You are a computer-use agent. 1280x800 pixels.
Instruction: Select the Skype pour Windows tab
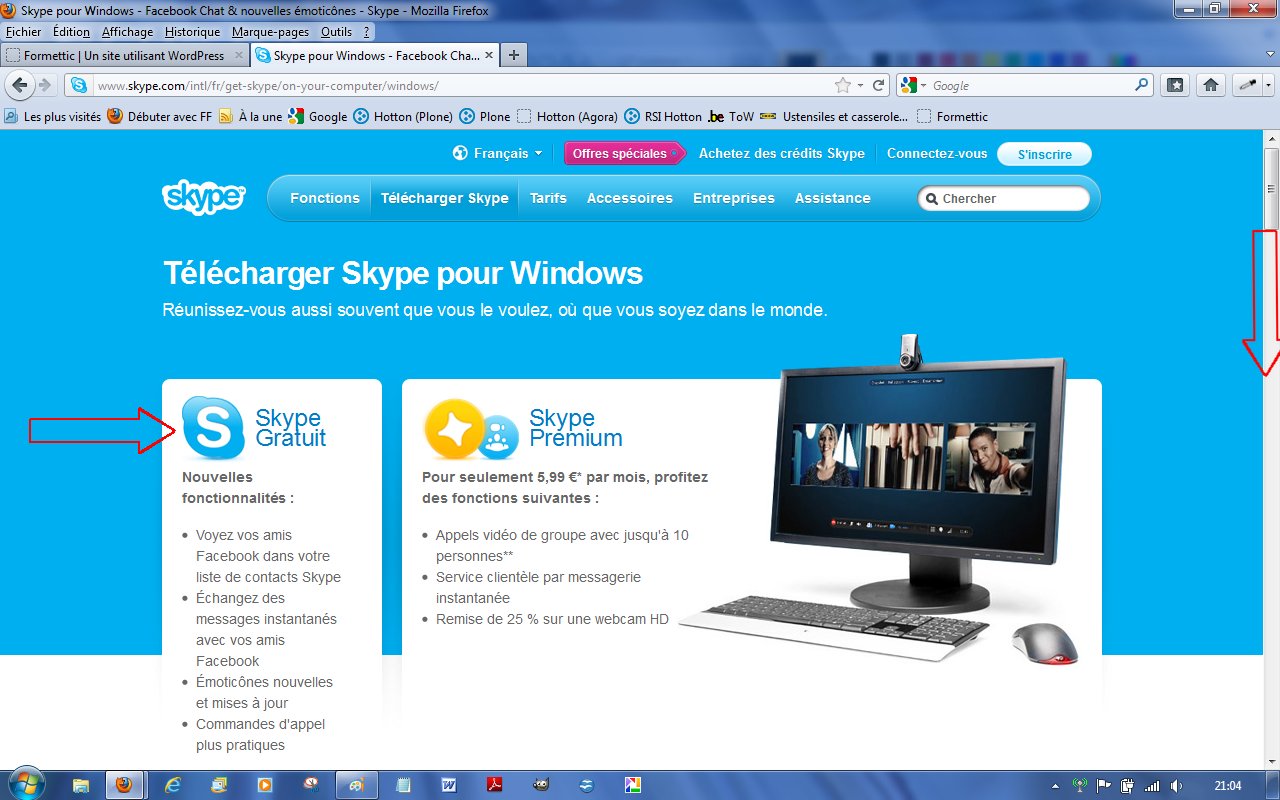(373, 55)
